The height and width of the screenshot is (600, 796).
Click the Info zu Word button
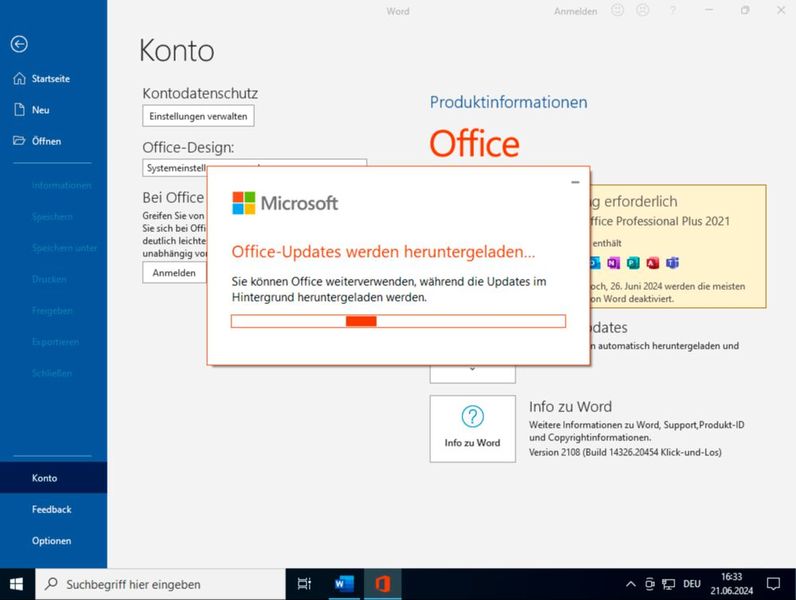(x=473, y=429)
